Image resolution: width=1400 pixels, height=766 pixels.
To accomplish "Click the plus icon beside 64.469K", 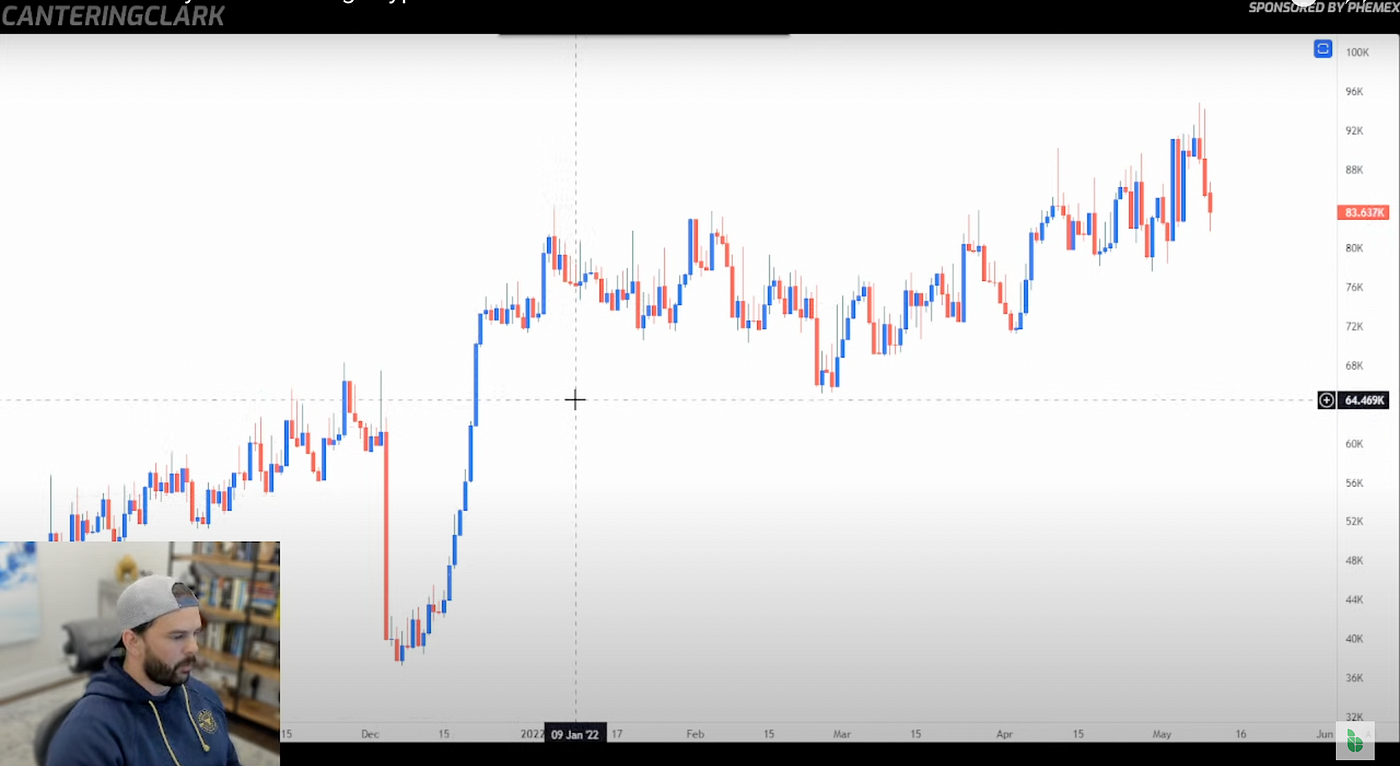I will click(x=1327, y=400).
